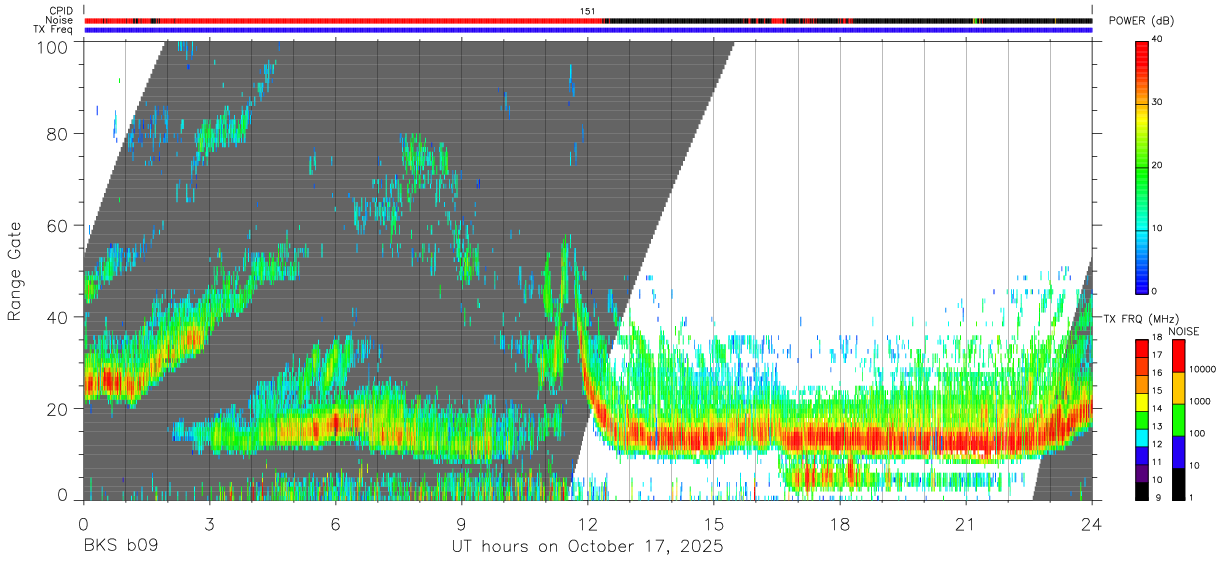Click the 9 label on UT hours axis
This screenshot has height=567, width=1228.
coord(461,524)
